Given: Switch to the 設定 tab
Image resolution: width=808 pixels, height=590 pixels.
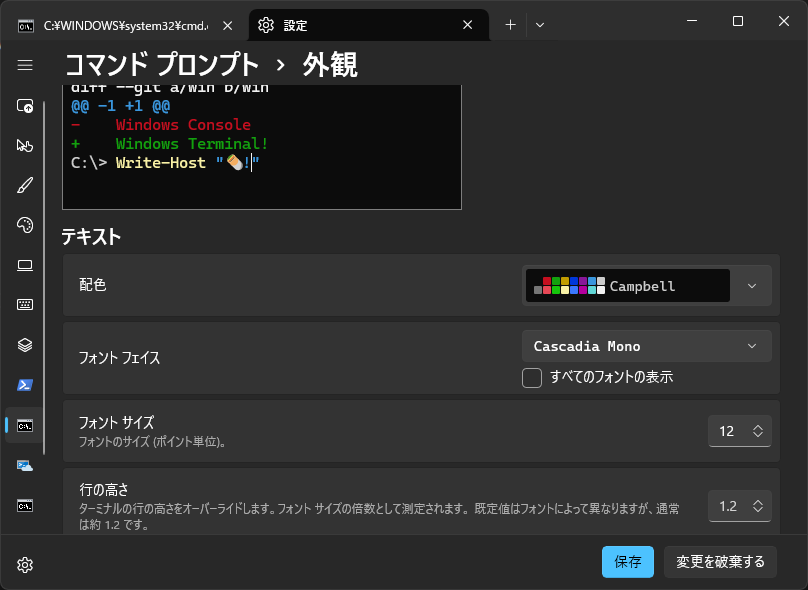Looking at the screenshot, I should click(x=368, y=25).
